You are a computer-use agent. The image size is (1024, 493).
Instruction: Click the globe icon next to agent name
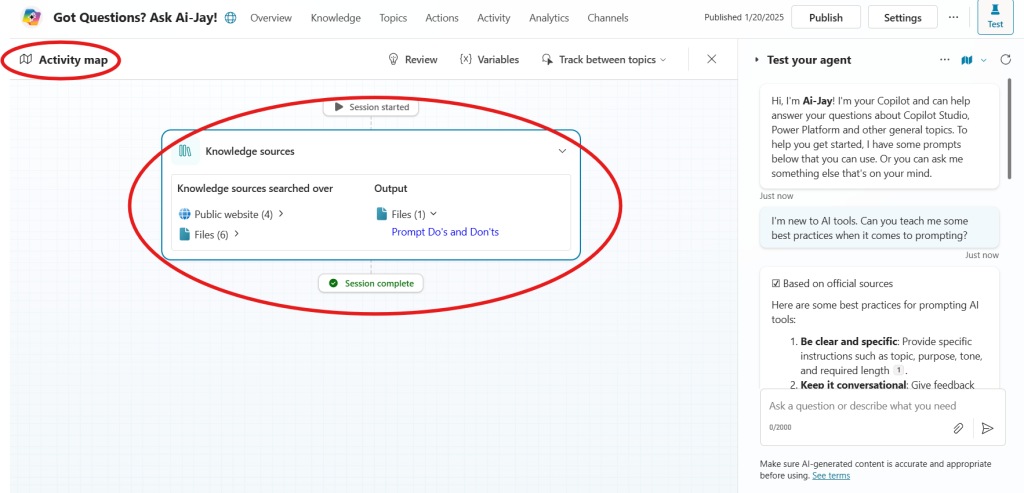(x=231, y=18)
